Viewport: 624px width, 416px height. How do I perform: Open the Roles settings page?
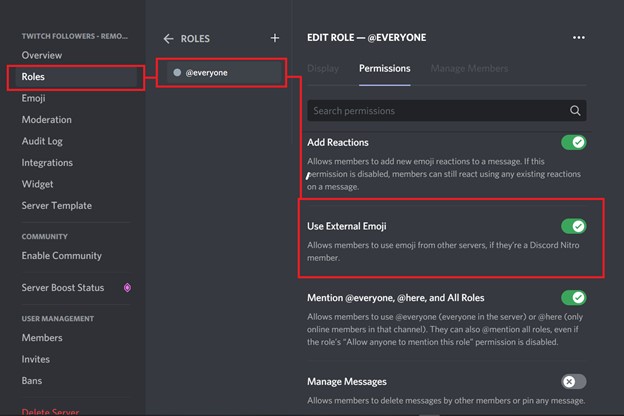coord(76,77)
